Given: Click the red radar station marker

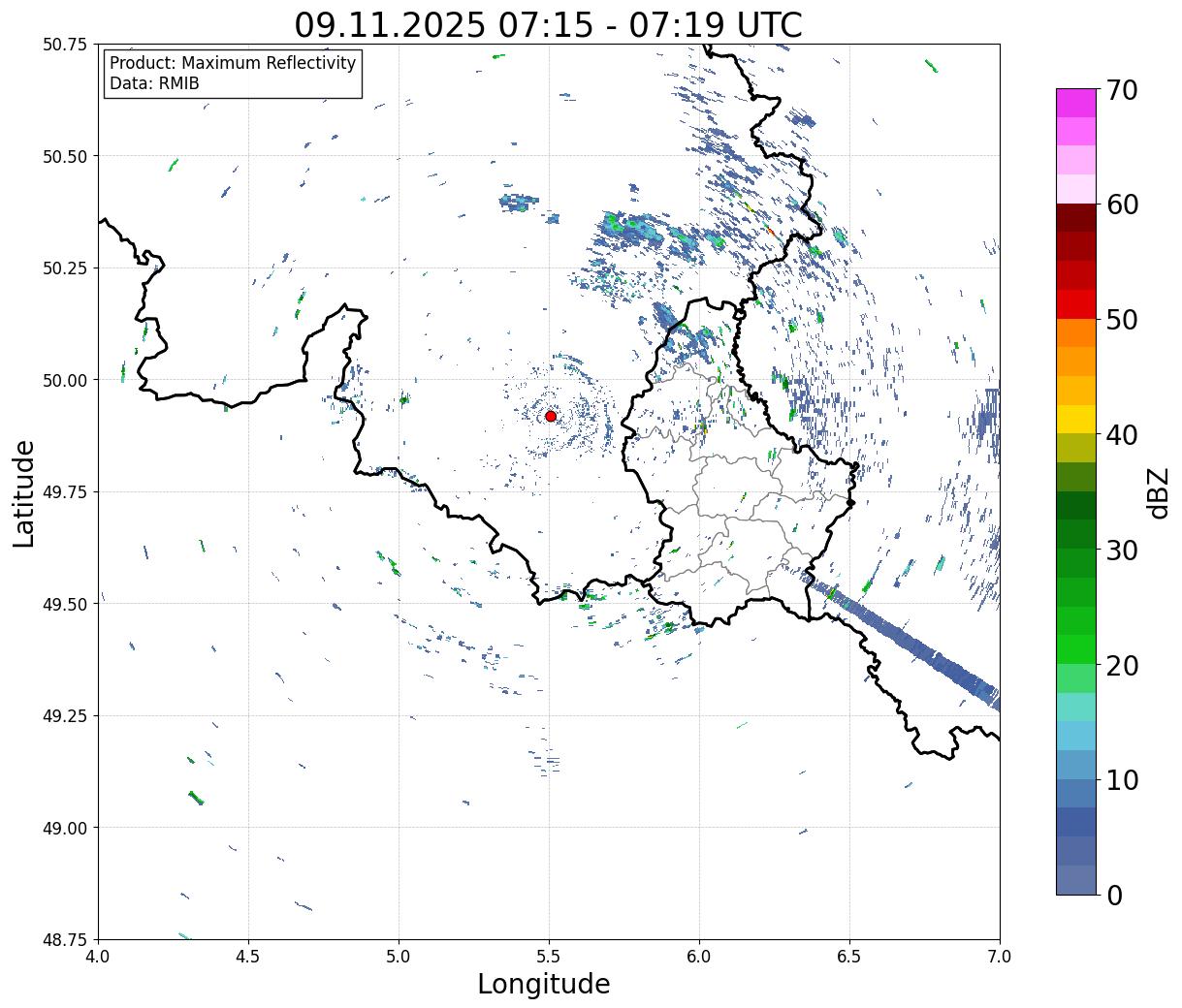Looking at the screenshot, I should (551, 416).
